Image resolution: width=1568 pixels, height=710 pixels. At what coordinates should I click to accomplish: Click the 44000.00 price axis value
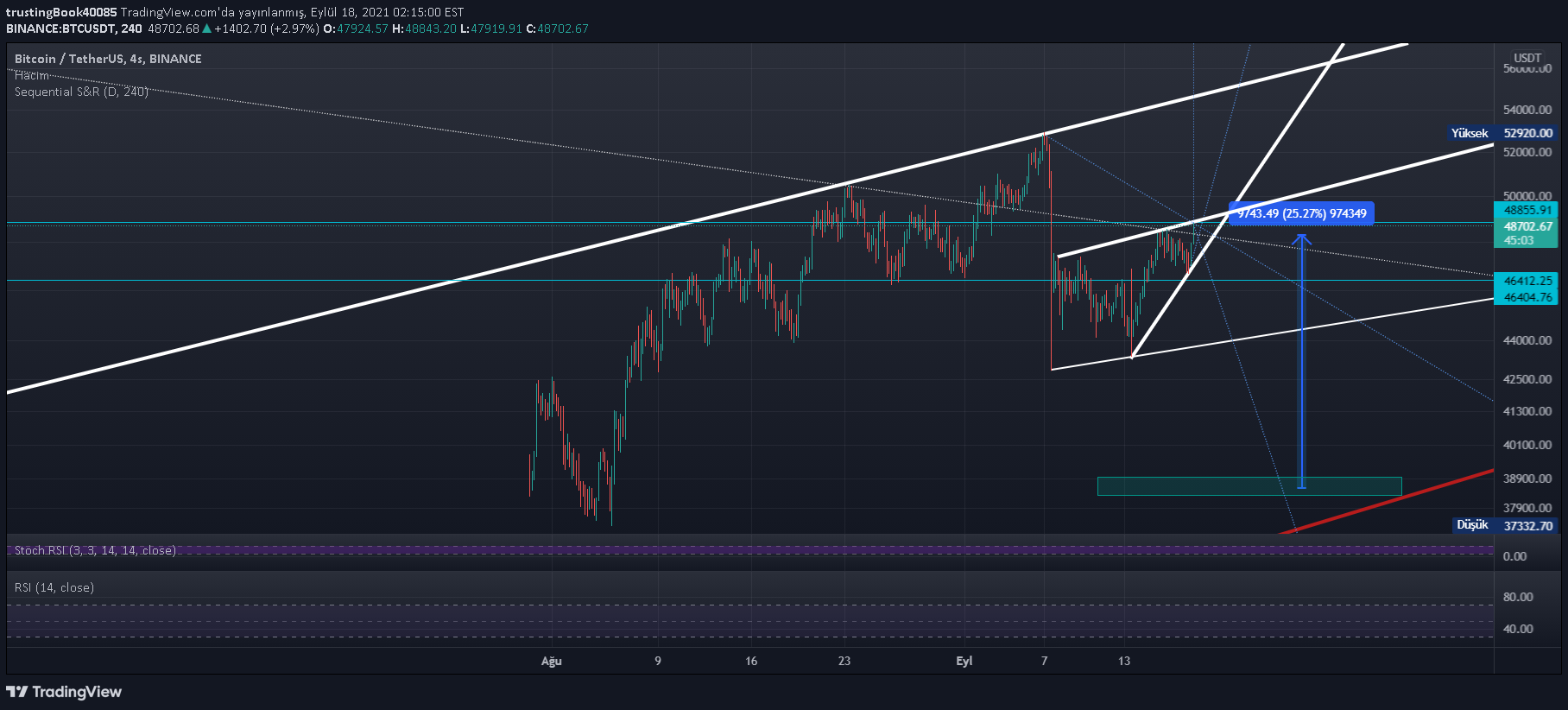pos(1527,340)
